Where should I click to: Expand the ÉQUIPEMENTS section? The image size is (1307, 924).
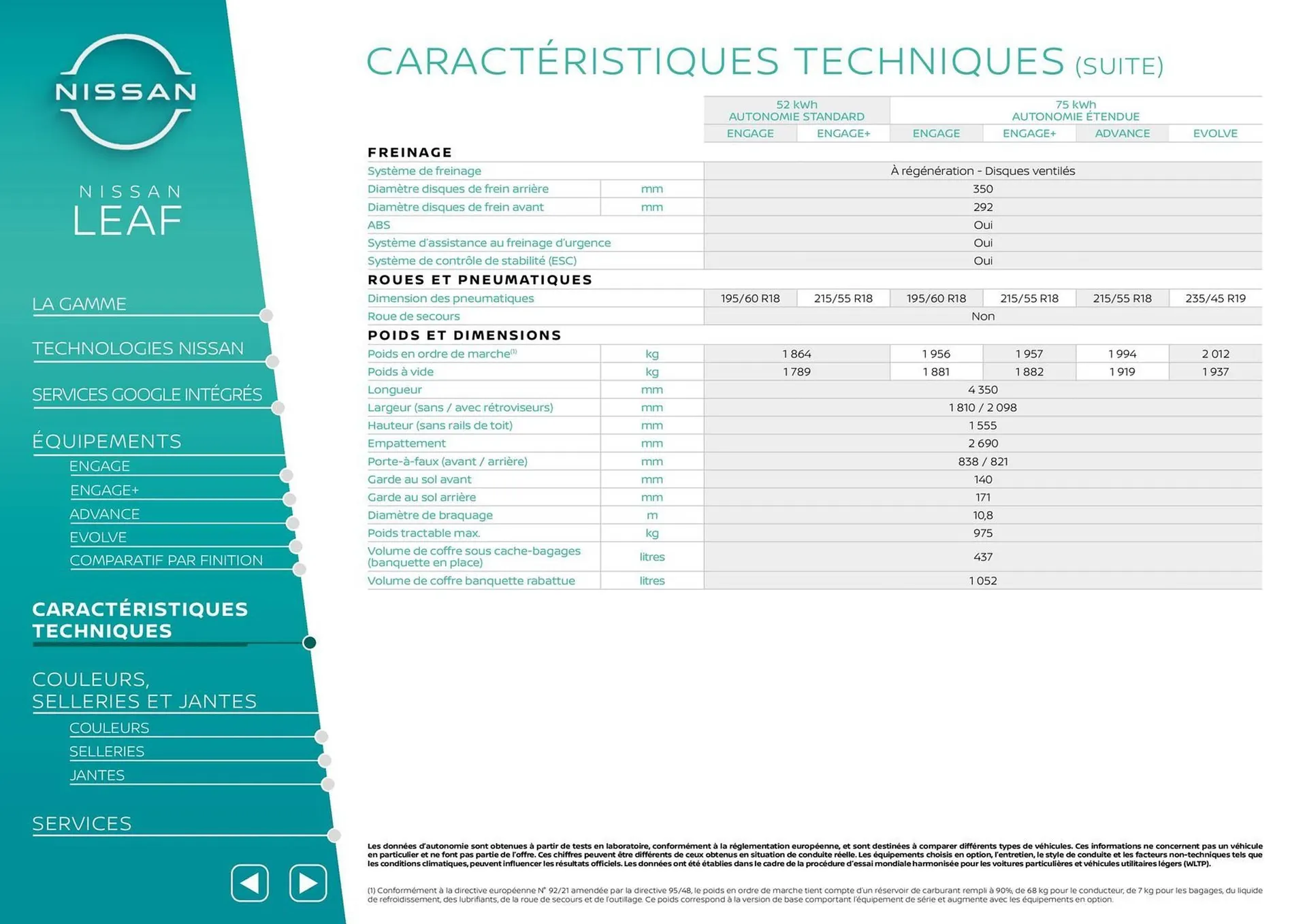pyautogui.click(x=106, y=440)
